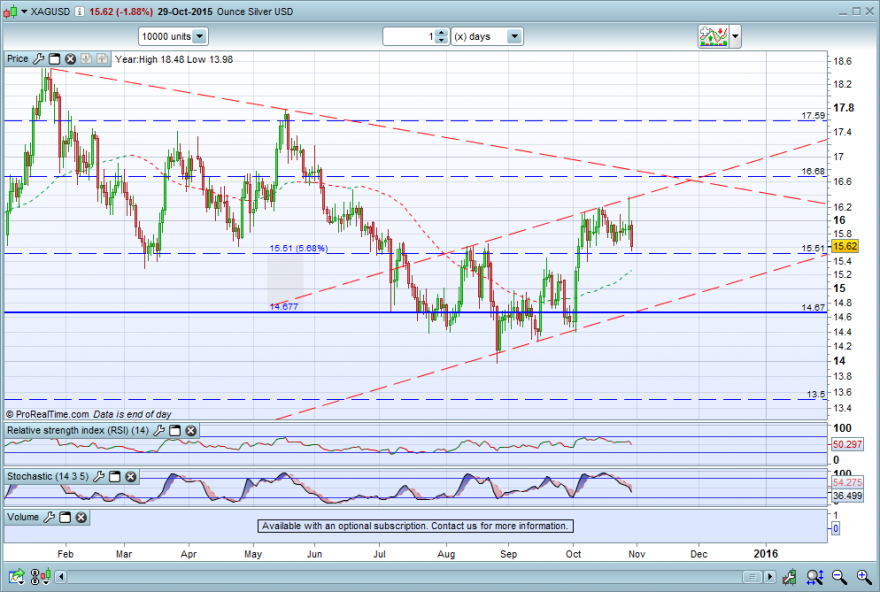
Task: Maximize the Price panel window icon
Action: (x=54, y=58)
